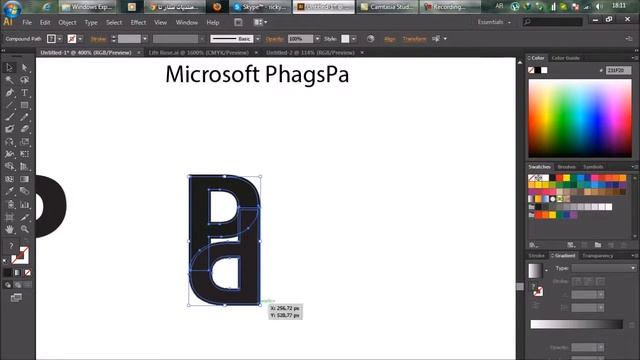The width and height of the screenshot is (640, 360).
Task: Enable Draw Behind mode in toolbox
Action: coord(18,285)
